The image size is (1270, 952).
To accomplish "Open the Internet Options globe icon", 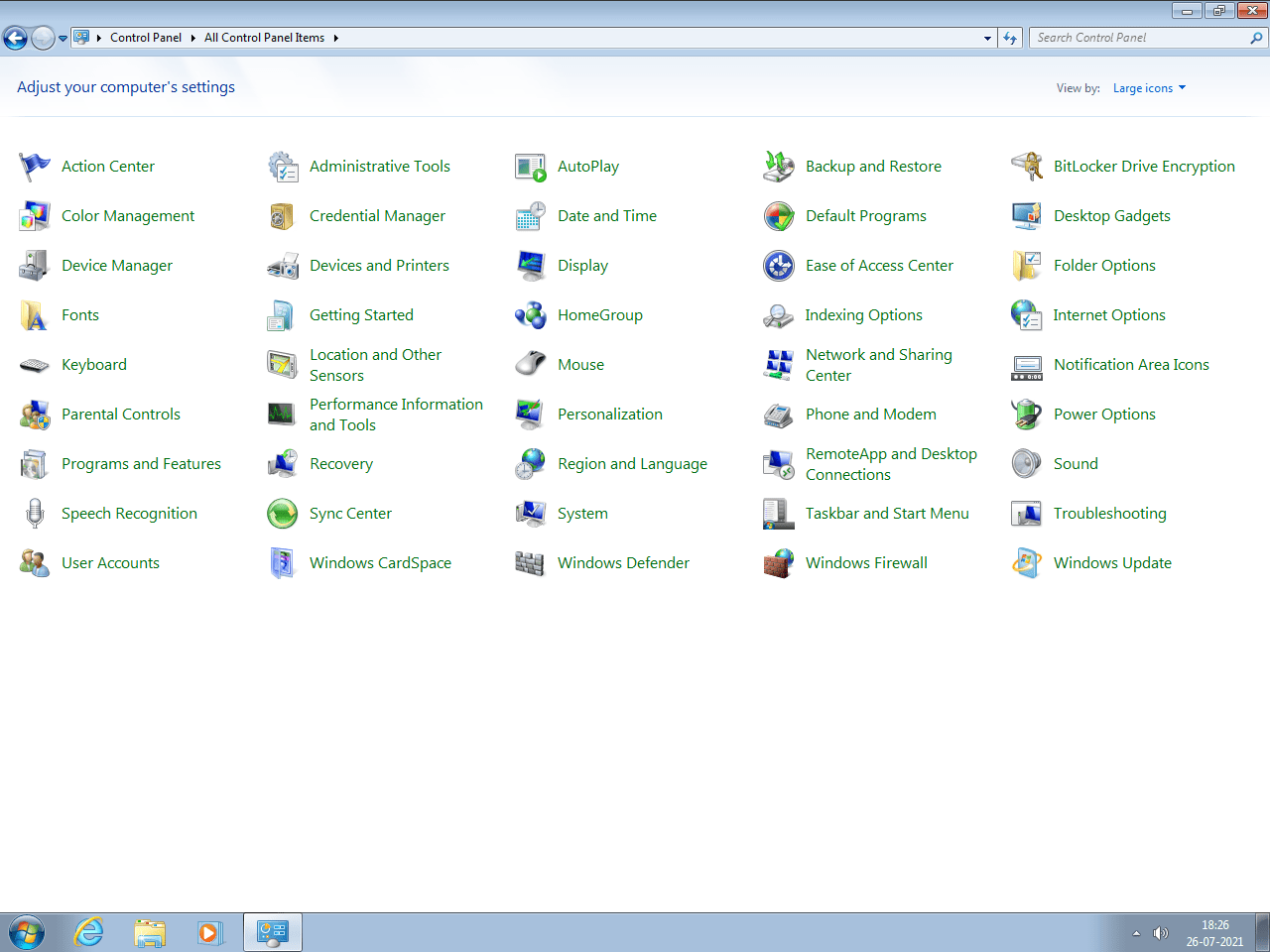I will tap(1027, 315).
